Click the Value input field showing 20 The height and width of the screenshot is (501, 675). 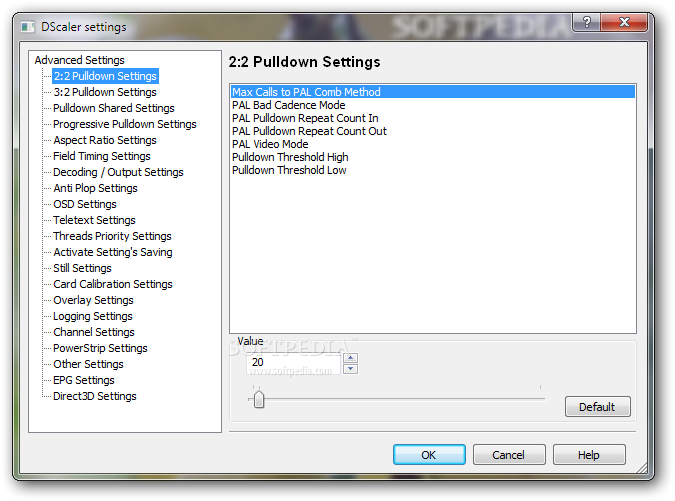click(x=294, y=363)
